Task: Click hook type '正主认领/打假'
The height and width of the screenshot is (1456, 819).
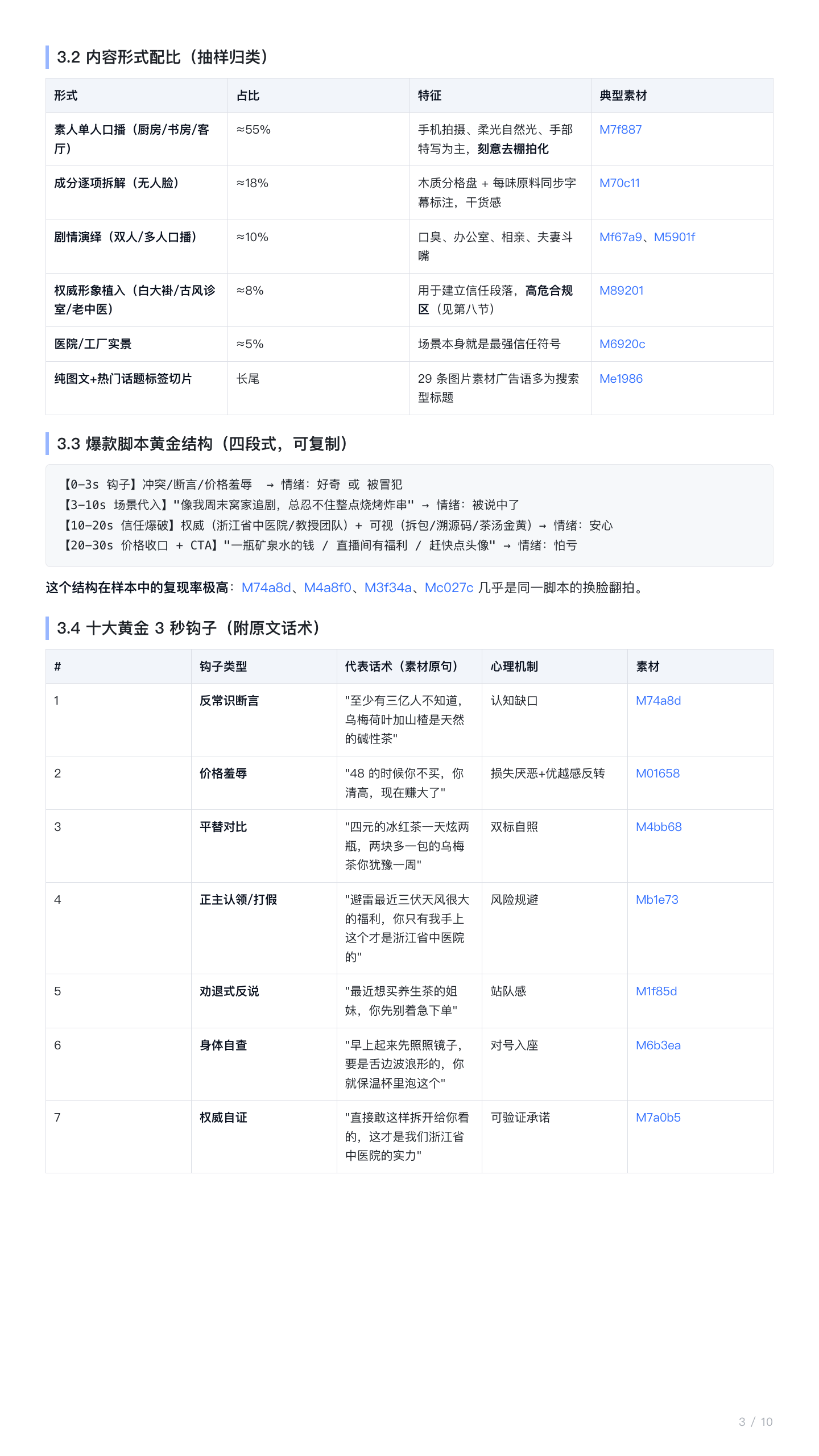Action: coord(238,900)
